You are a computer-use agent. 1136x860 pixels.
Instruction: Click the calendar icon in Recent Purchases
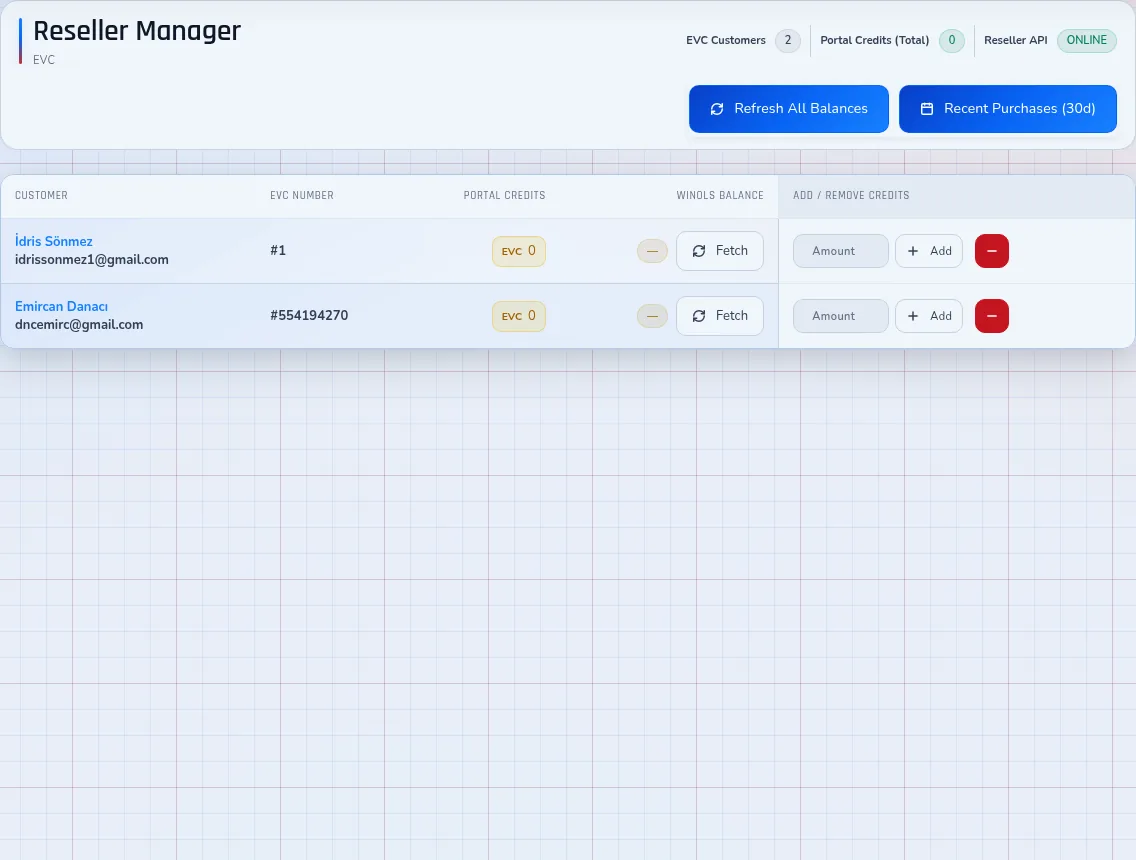927,109
